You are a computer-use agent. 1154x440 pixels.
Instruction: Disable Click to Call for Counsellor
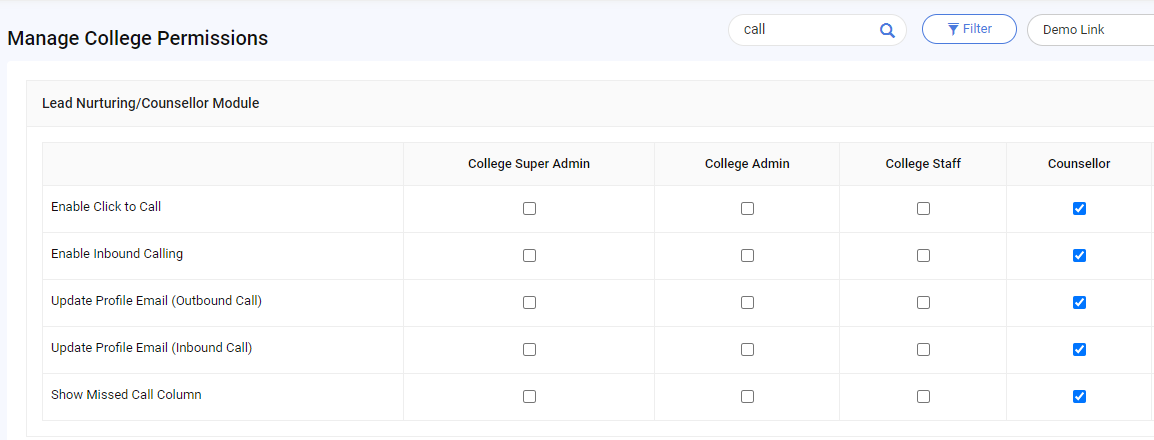pyautogui.click(x=1079, y=209)
